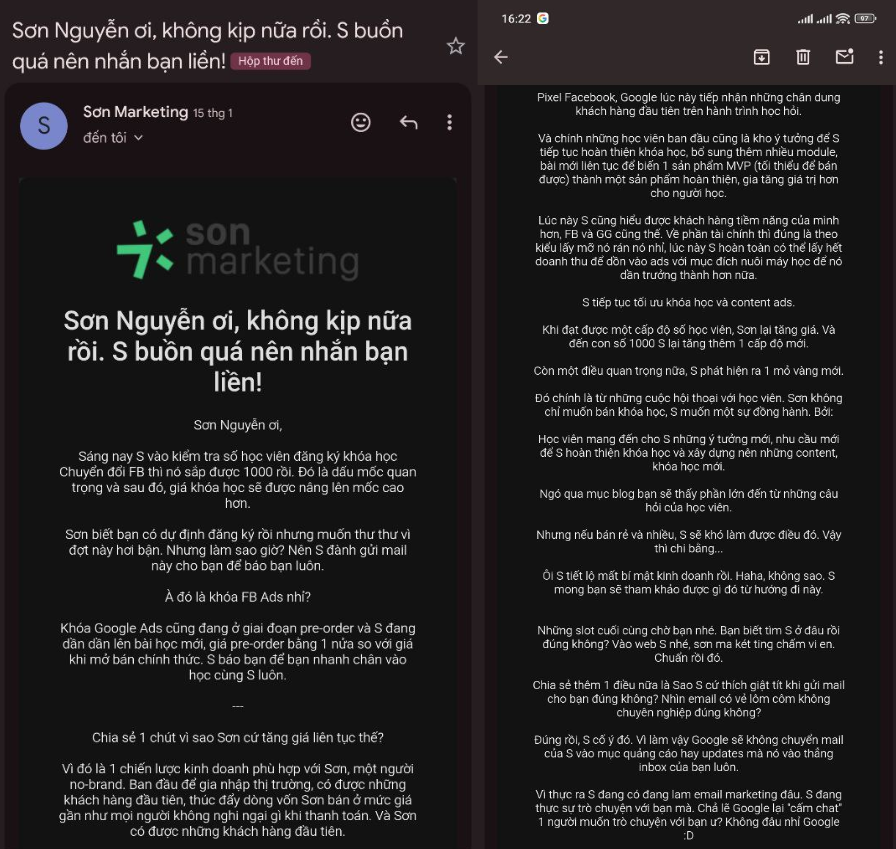Expand recipient details next to 'đến tôi'
This screenshot has height=849, width=896.
(138, 138)
